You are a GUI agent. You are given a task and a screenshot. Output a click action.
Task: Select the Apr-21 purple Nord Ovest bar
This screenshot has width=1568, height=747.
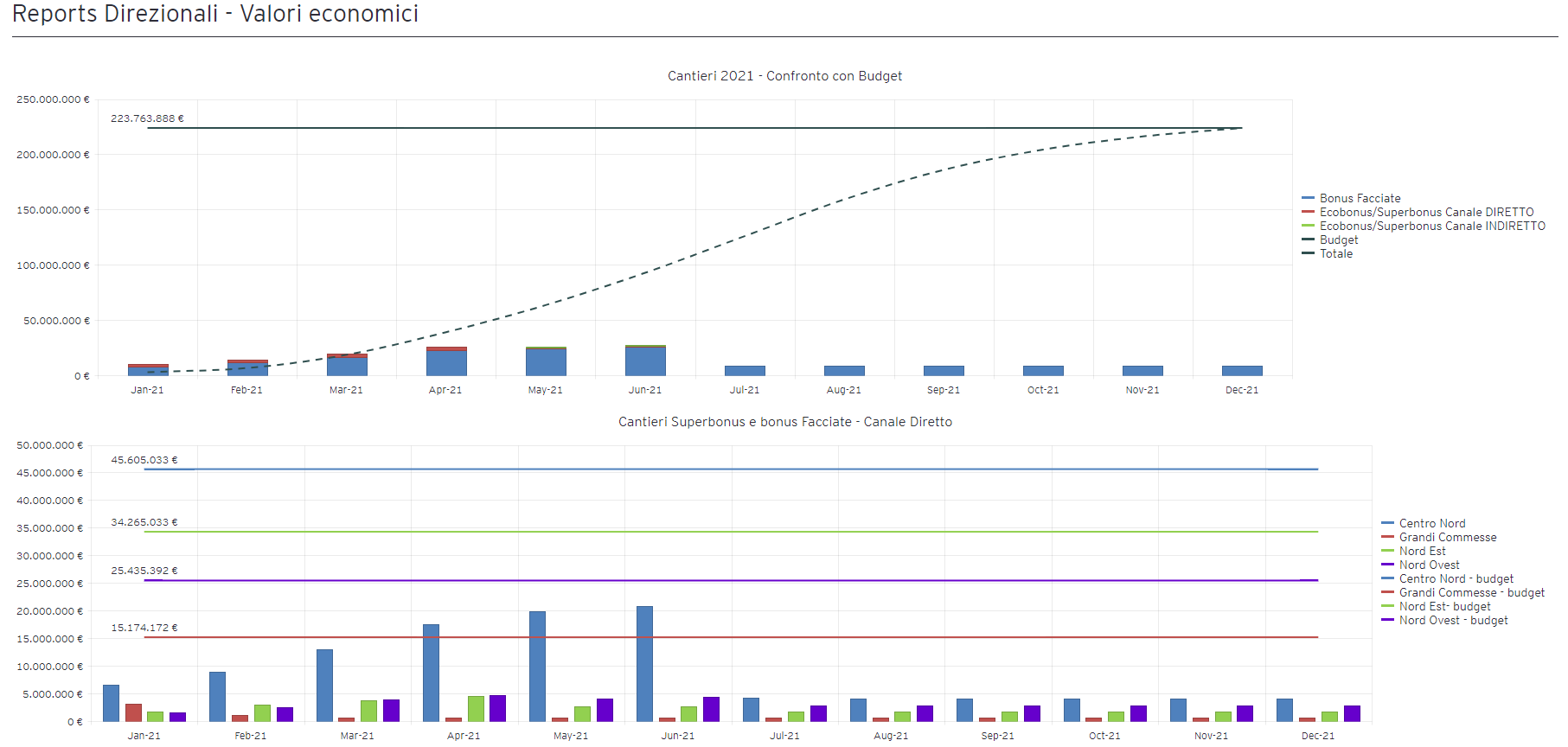[497, 708]
